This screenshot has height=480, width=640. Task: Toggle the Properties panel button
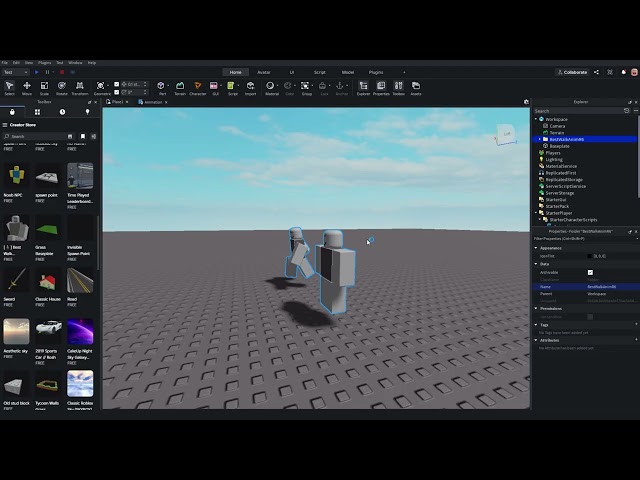381,88
